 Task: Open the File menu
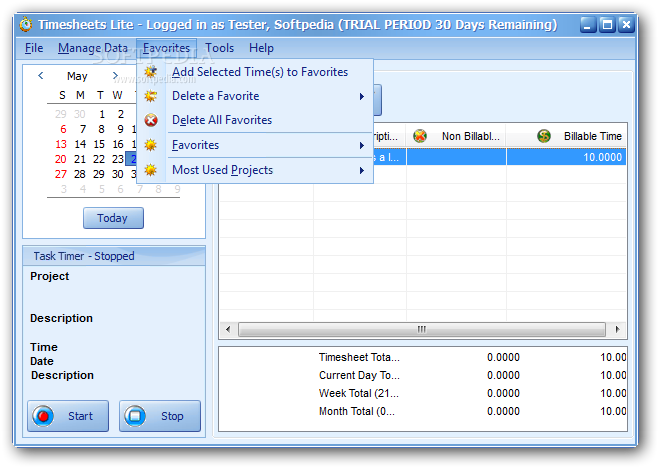pos(34,48)
